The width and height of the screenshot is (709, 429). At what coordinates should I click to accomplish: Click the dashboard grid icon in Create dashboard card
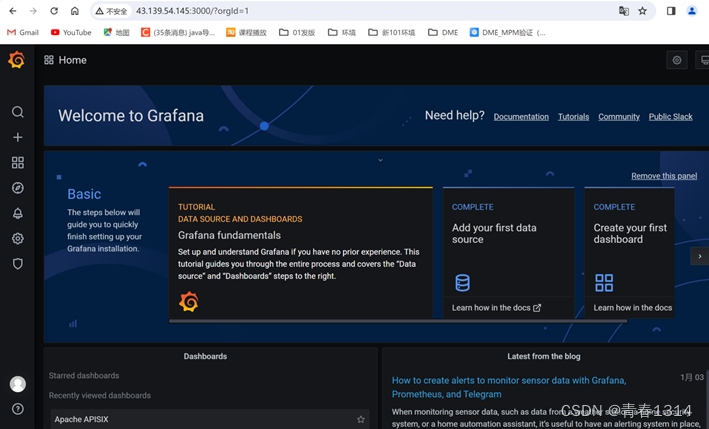[604, 283]
